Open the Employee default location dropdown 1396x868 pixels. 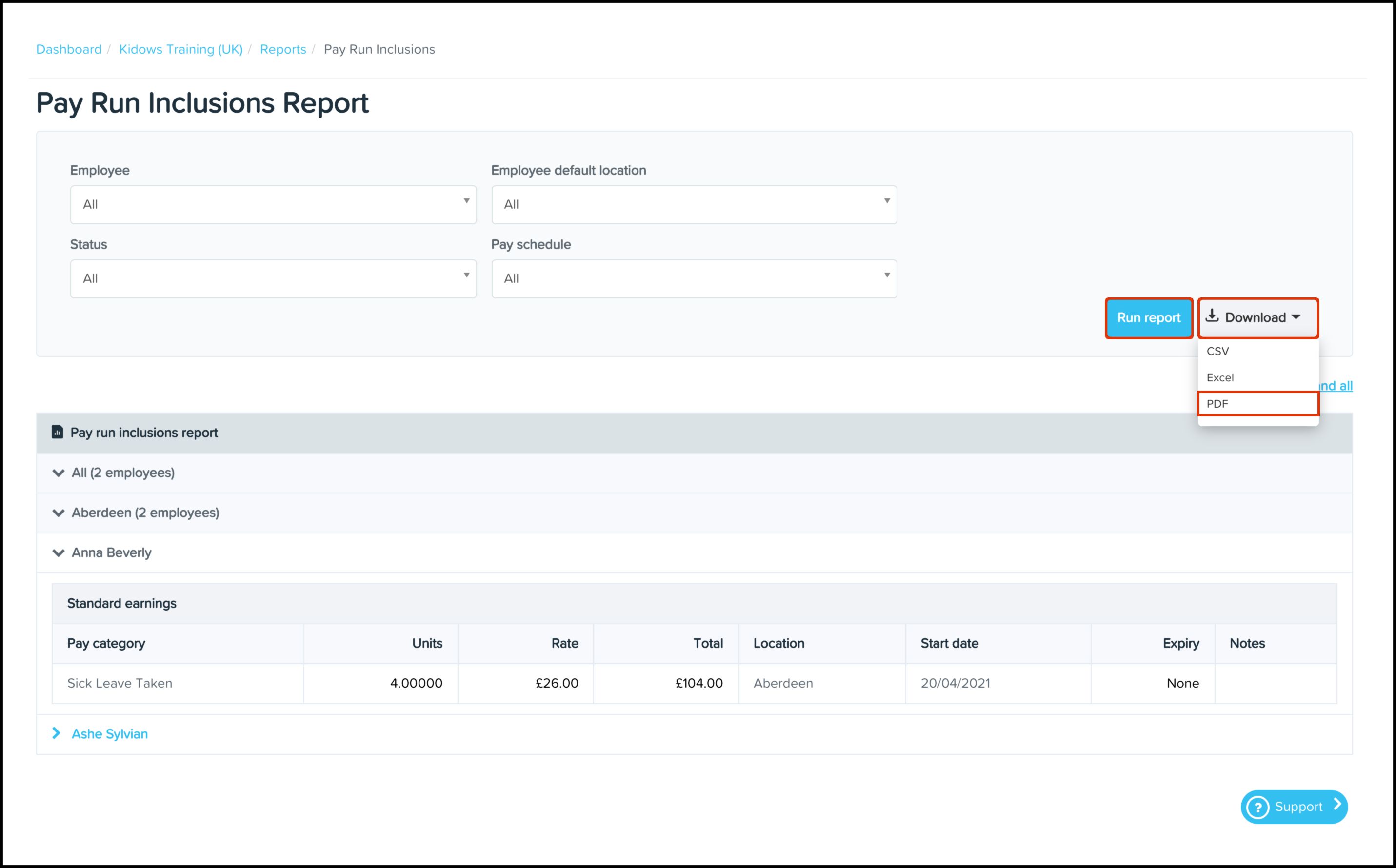pyautogui.click(x=694, y=205)
